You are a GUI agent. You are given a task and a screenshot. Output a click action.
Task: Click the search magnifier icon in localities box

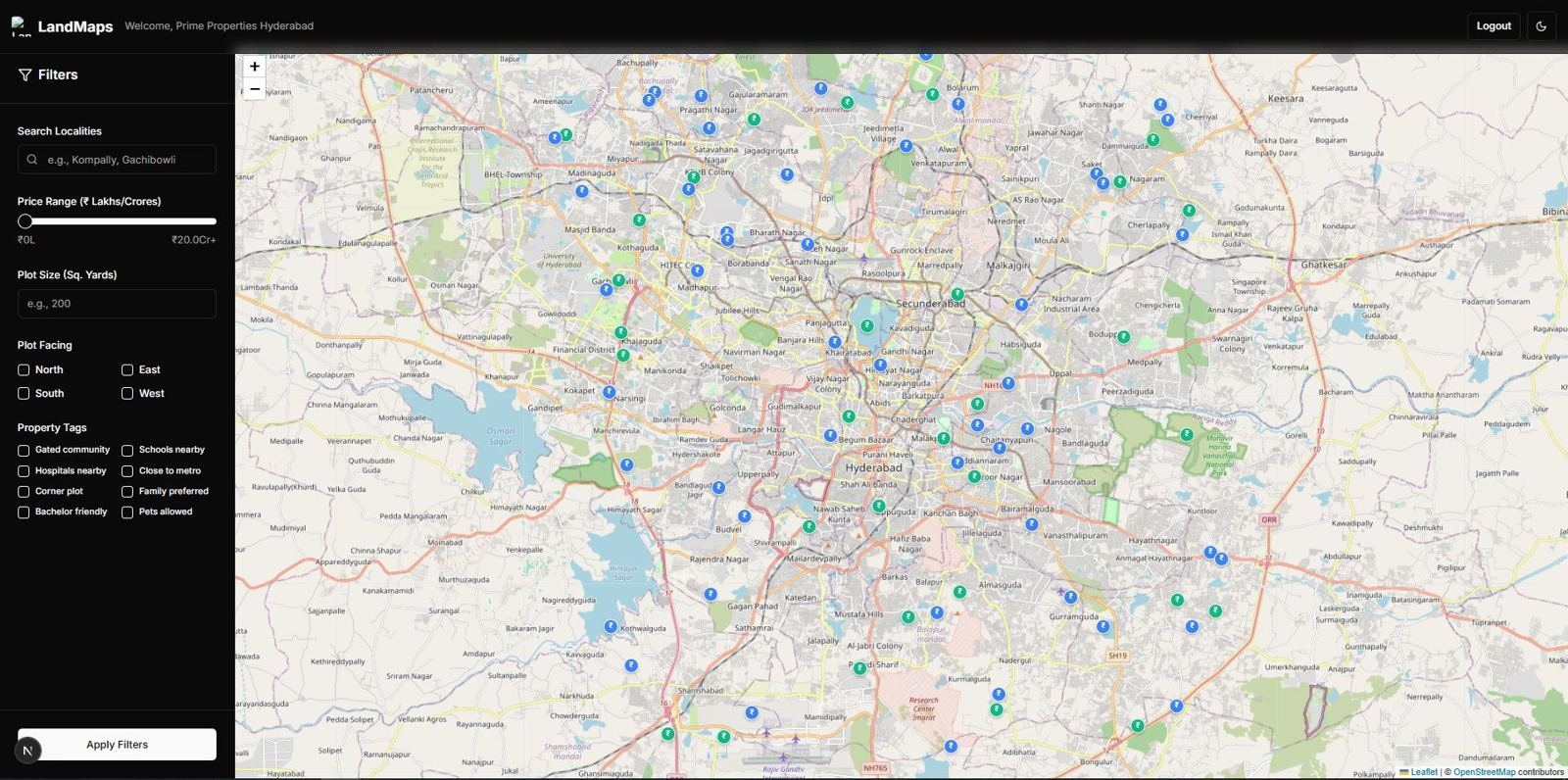(32, 160)
